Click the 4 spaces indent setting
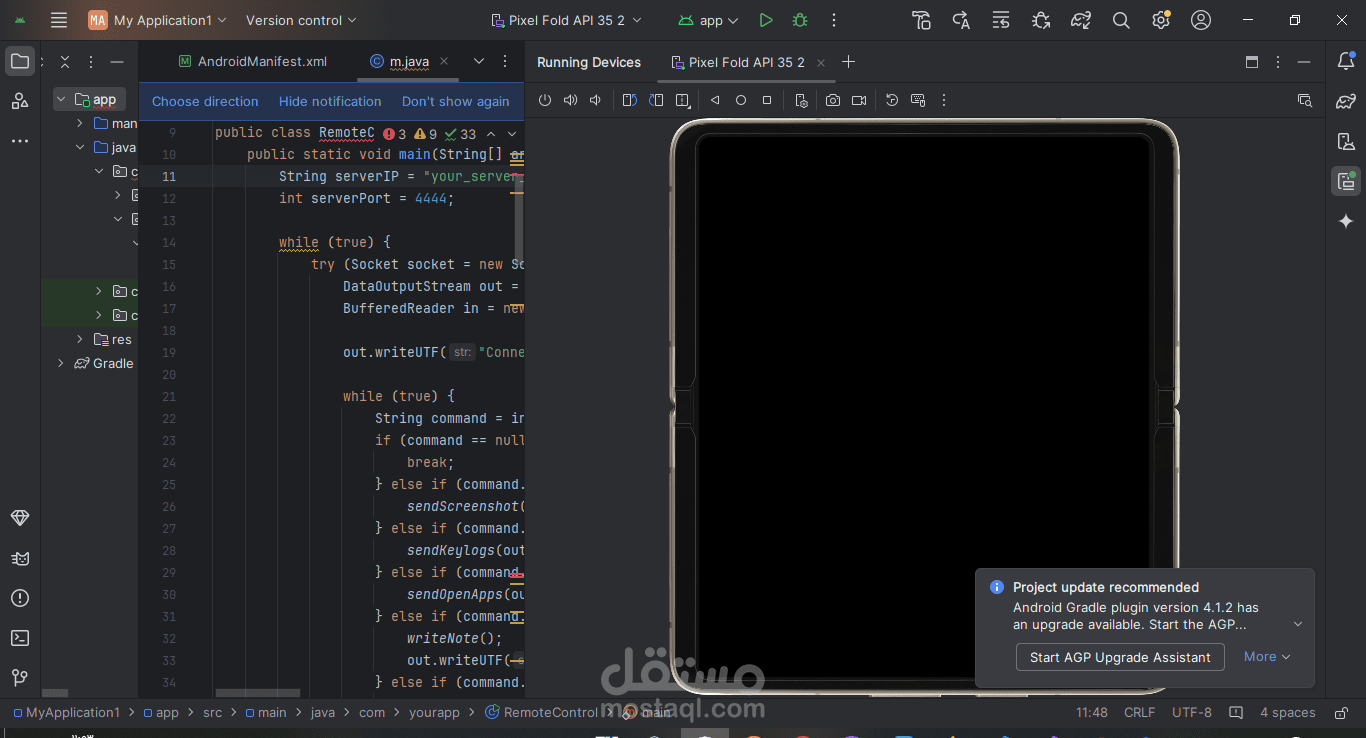This screenshot has height=738, width=1366. click(1287, 713)
